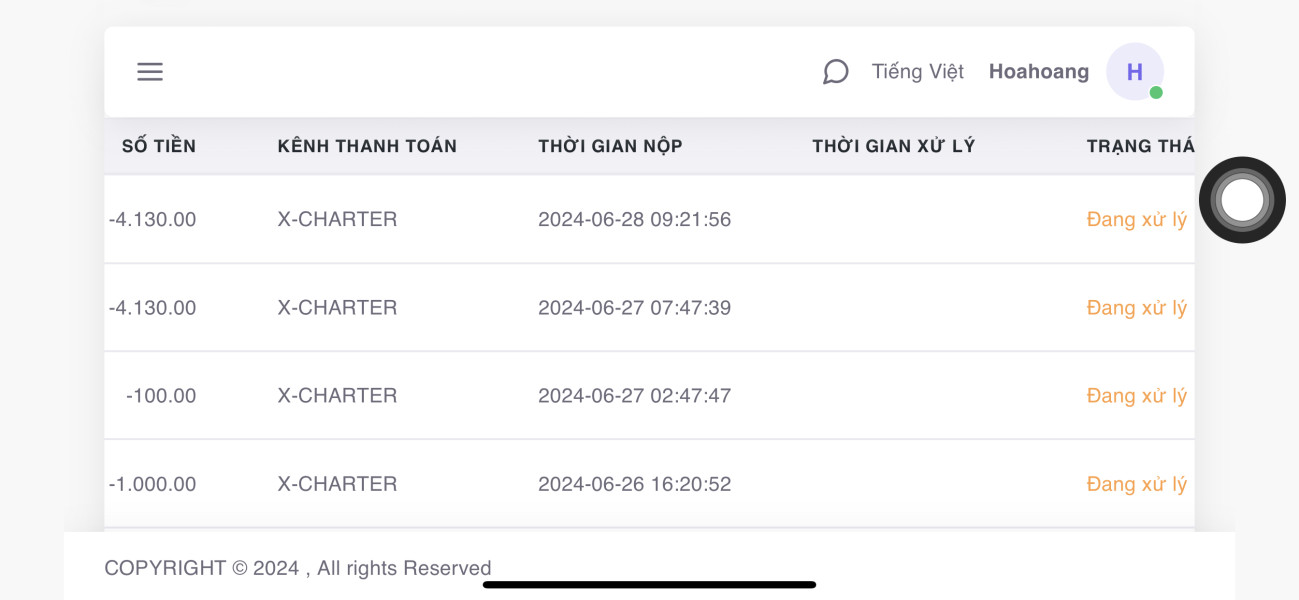Sort by THỜI GIAN XỬ LÝ column header
This screenshot has height=600, width=1299.
893,146
